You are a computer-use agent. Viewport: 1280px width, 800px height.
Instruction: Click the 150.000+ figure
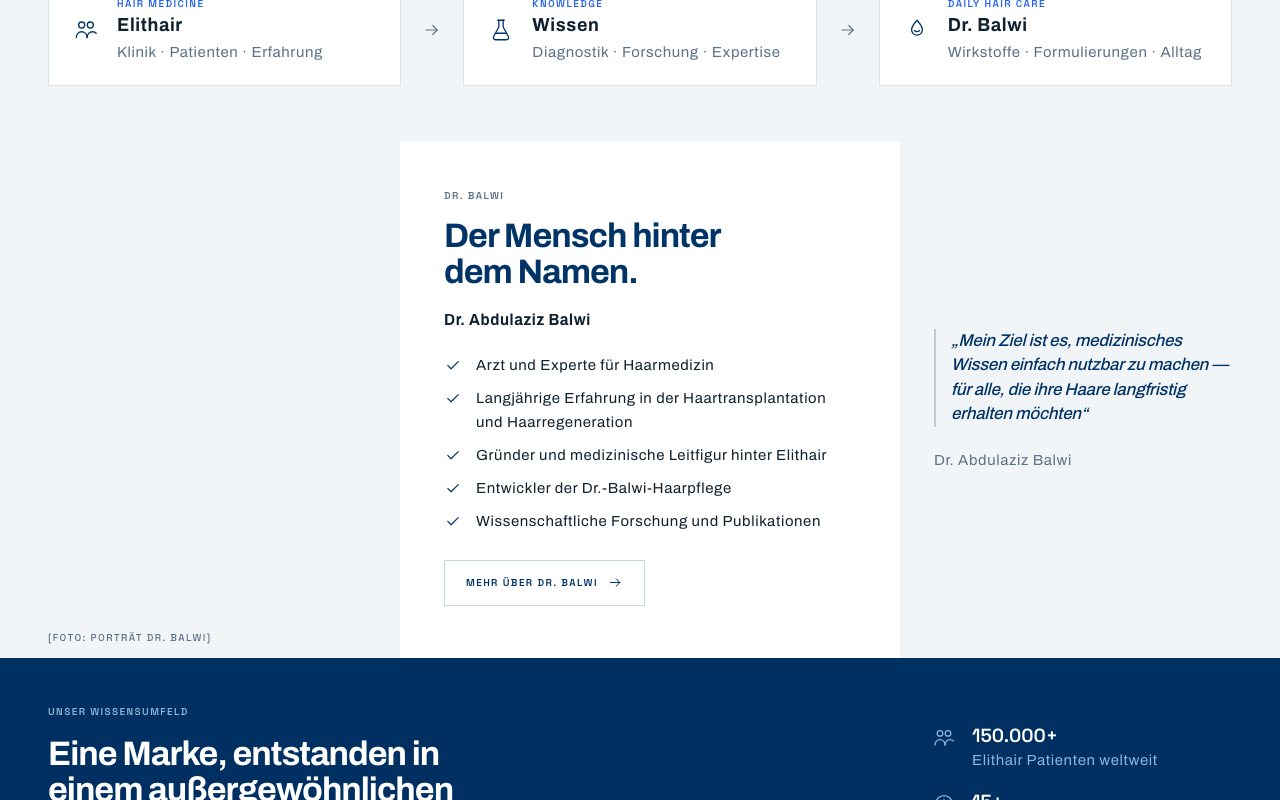click(x=1015, y=736)
